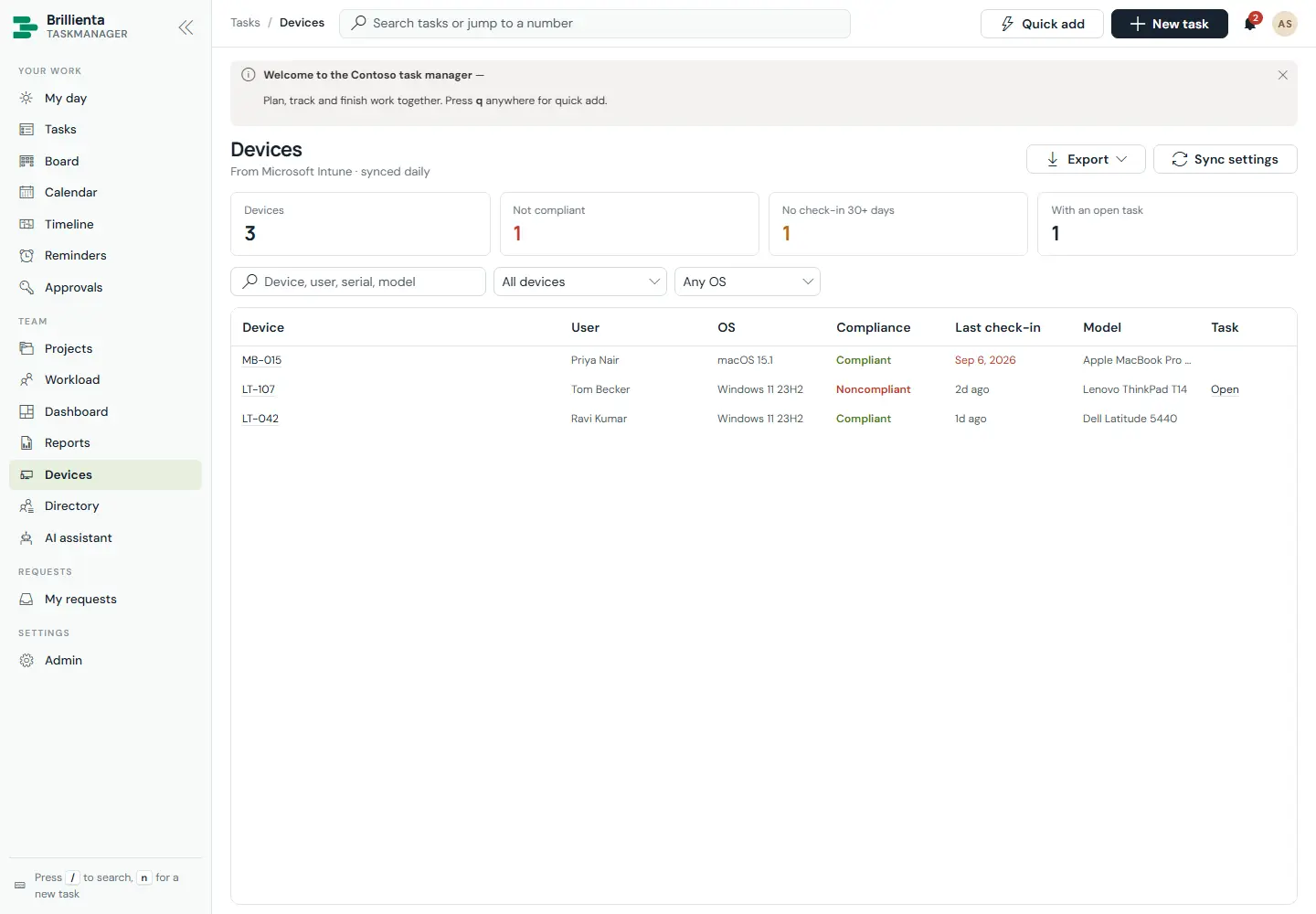Collapse the sidebar with the double-chevron icon

point(186,27)
